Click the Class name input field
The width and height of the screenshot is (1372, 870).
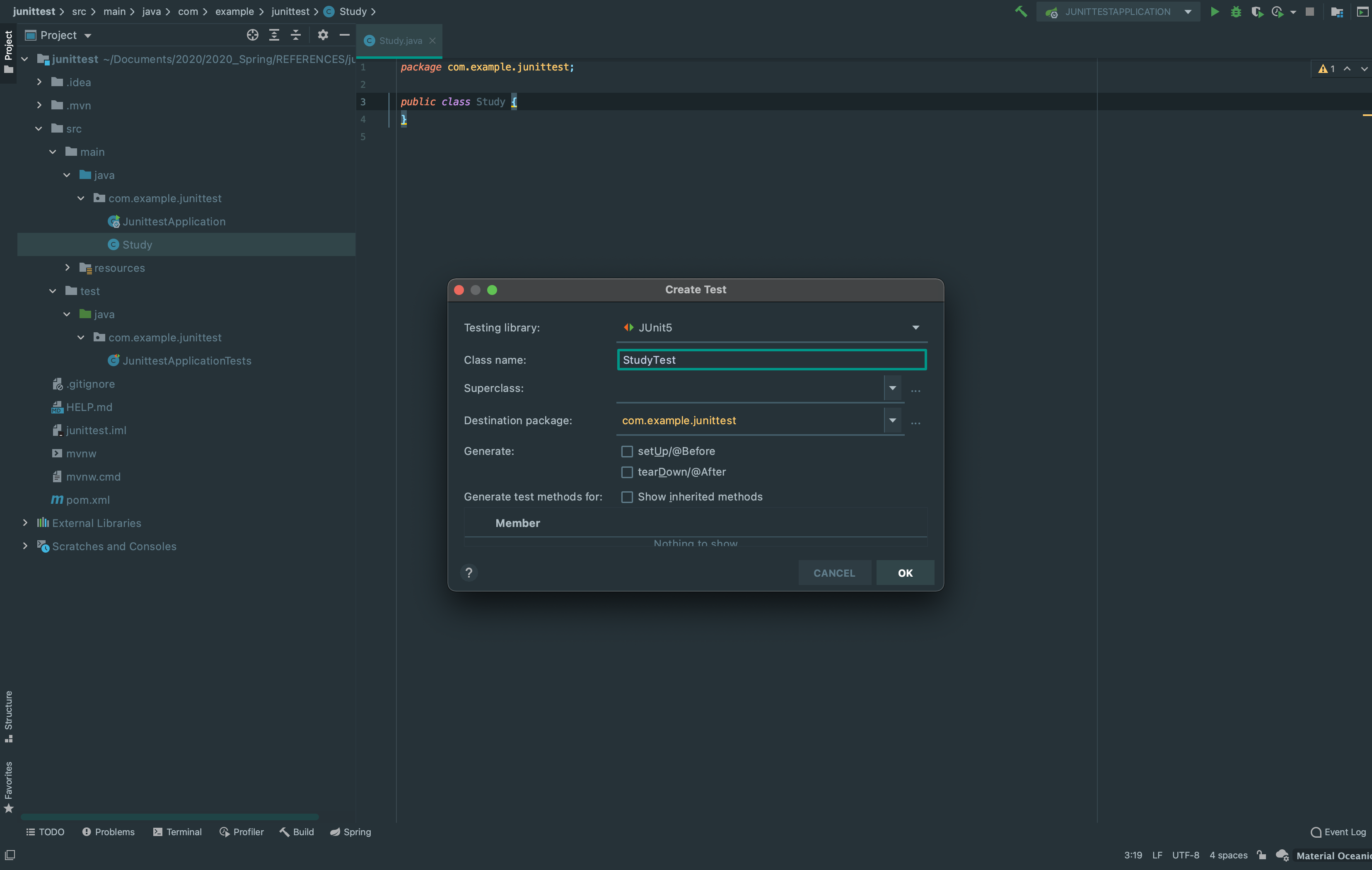click(771, 360)
